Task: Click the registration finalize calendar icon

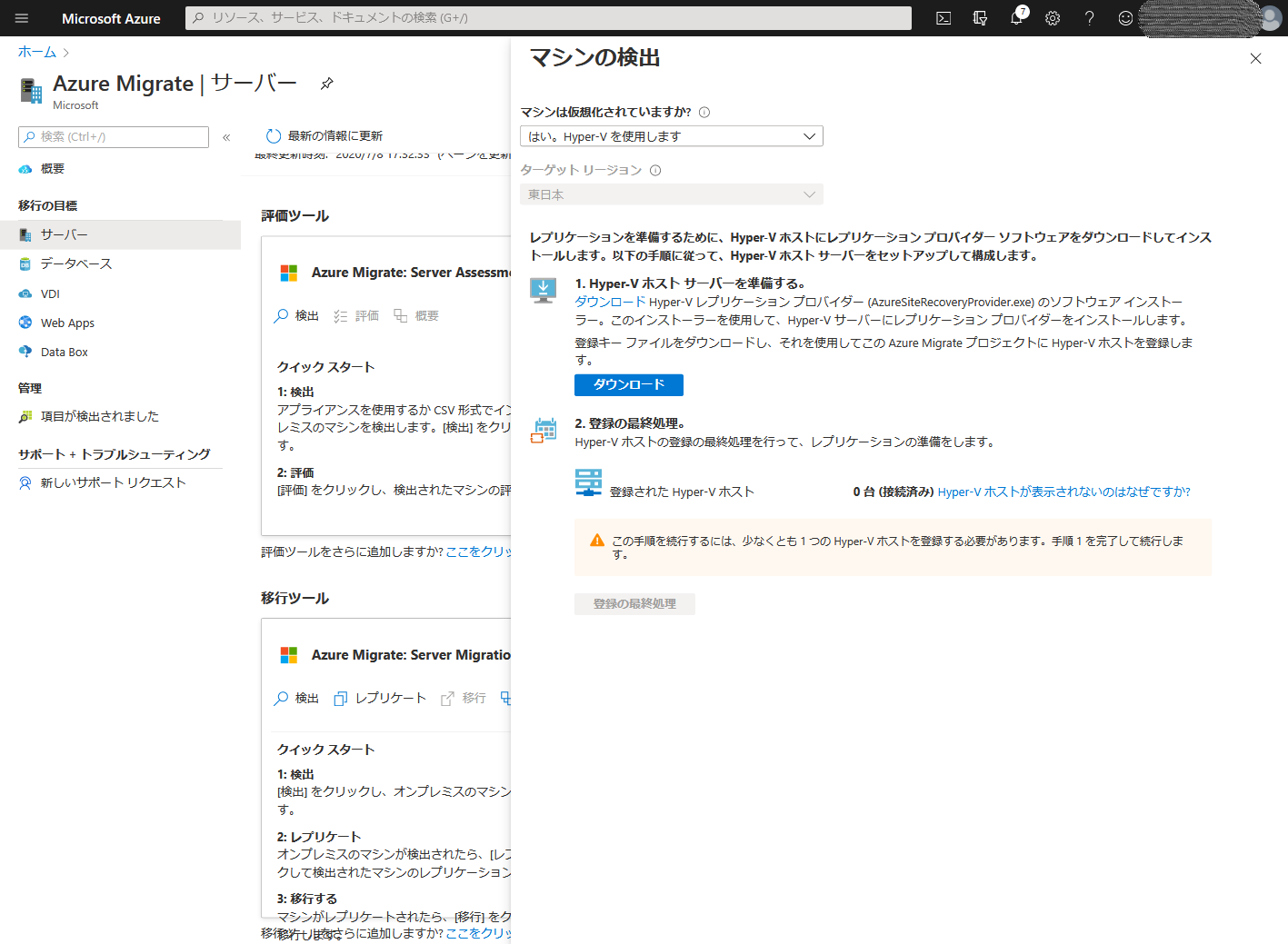Action: [544, 431]
